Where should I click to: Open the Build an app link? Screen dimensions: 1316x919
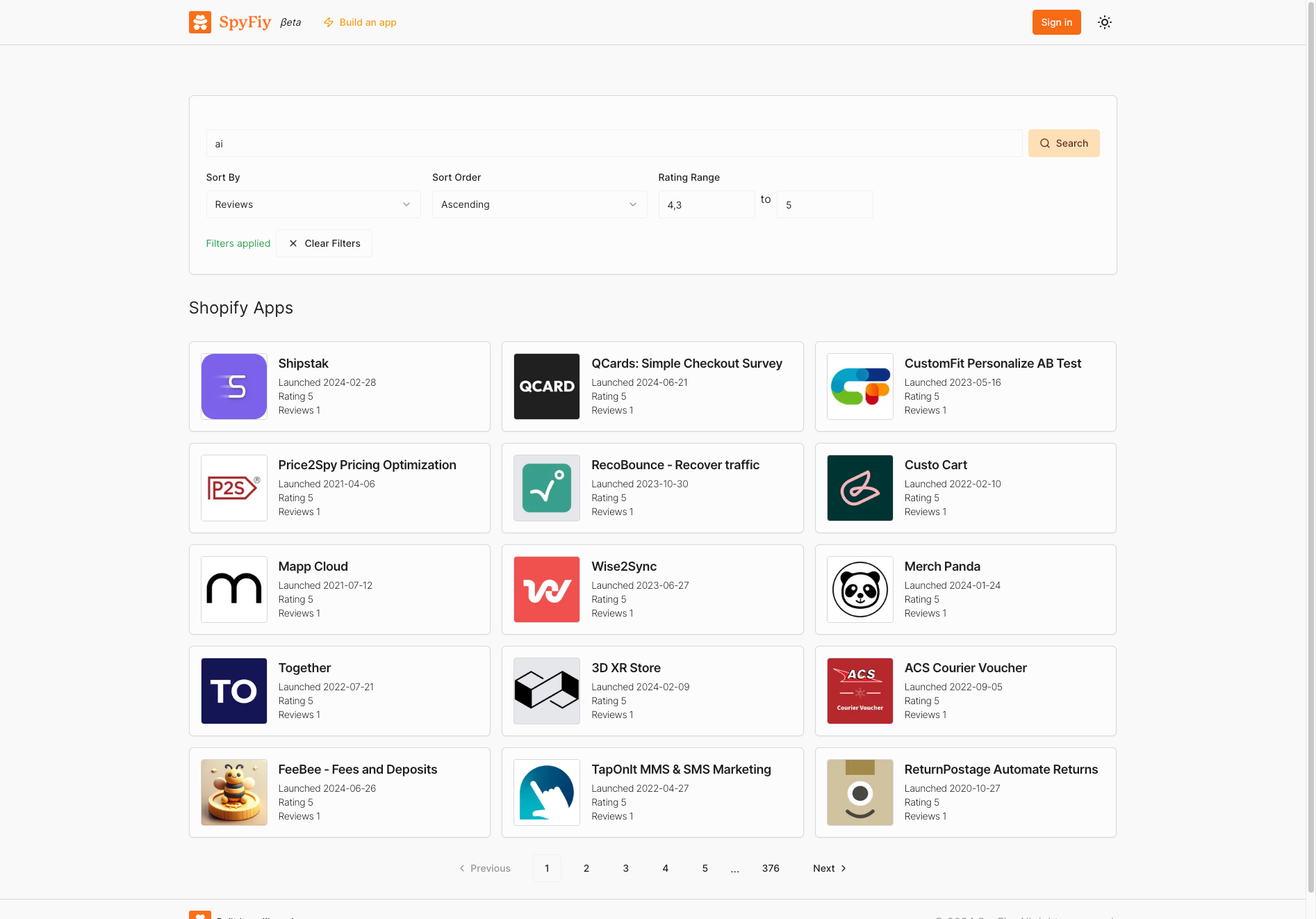pyautogui.click(x=360, y=22)
